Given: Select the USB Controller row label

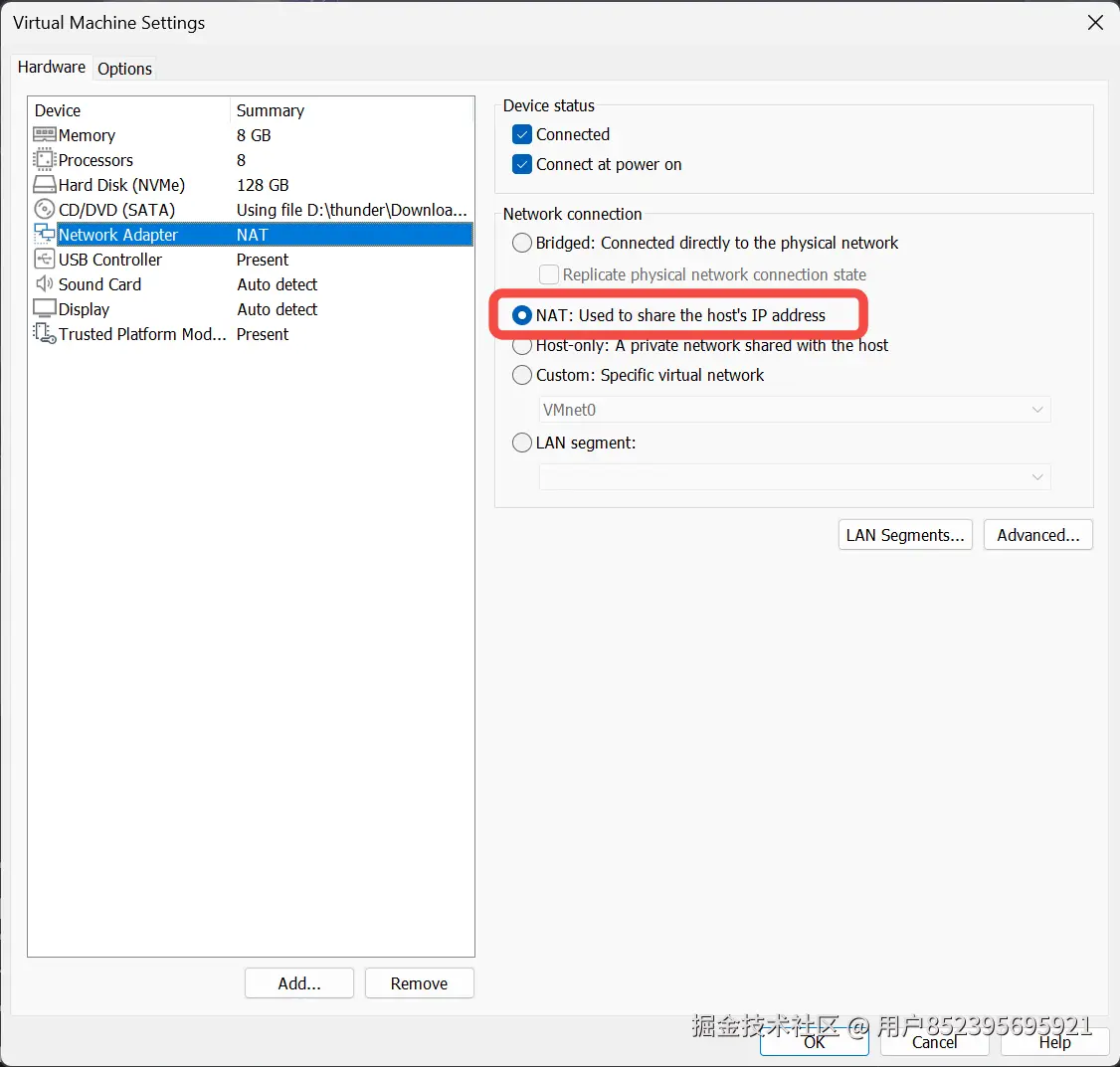Looking at the screenshot, I should [x=110, y=260].
